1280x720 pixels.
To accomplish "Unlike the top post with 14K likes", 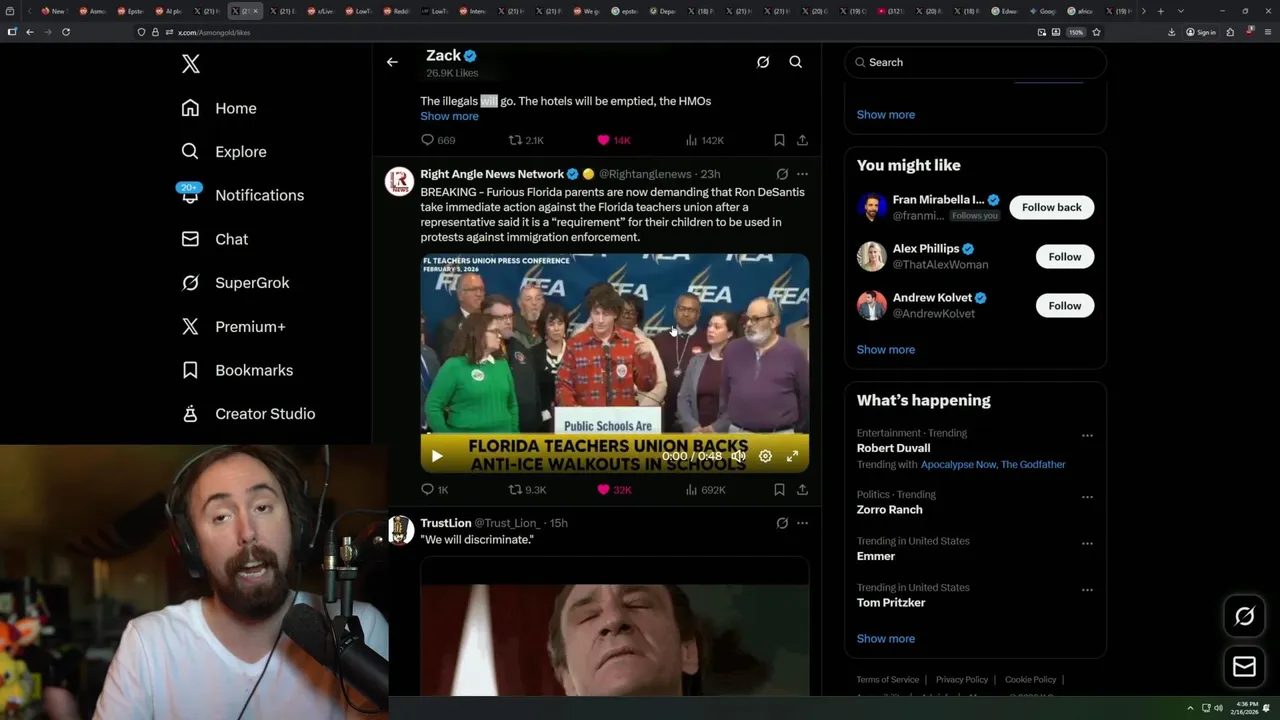I will click(614, 140).
